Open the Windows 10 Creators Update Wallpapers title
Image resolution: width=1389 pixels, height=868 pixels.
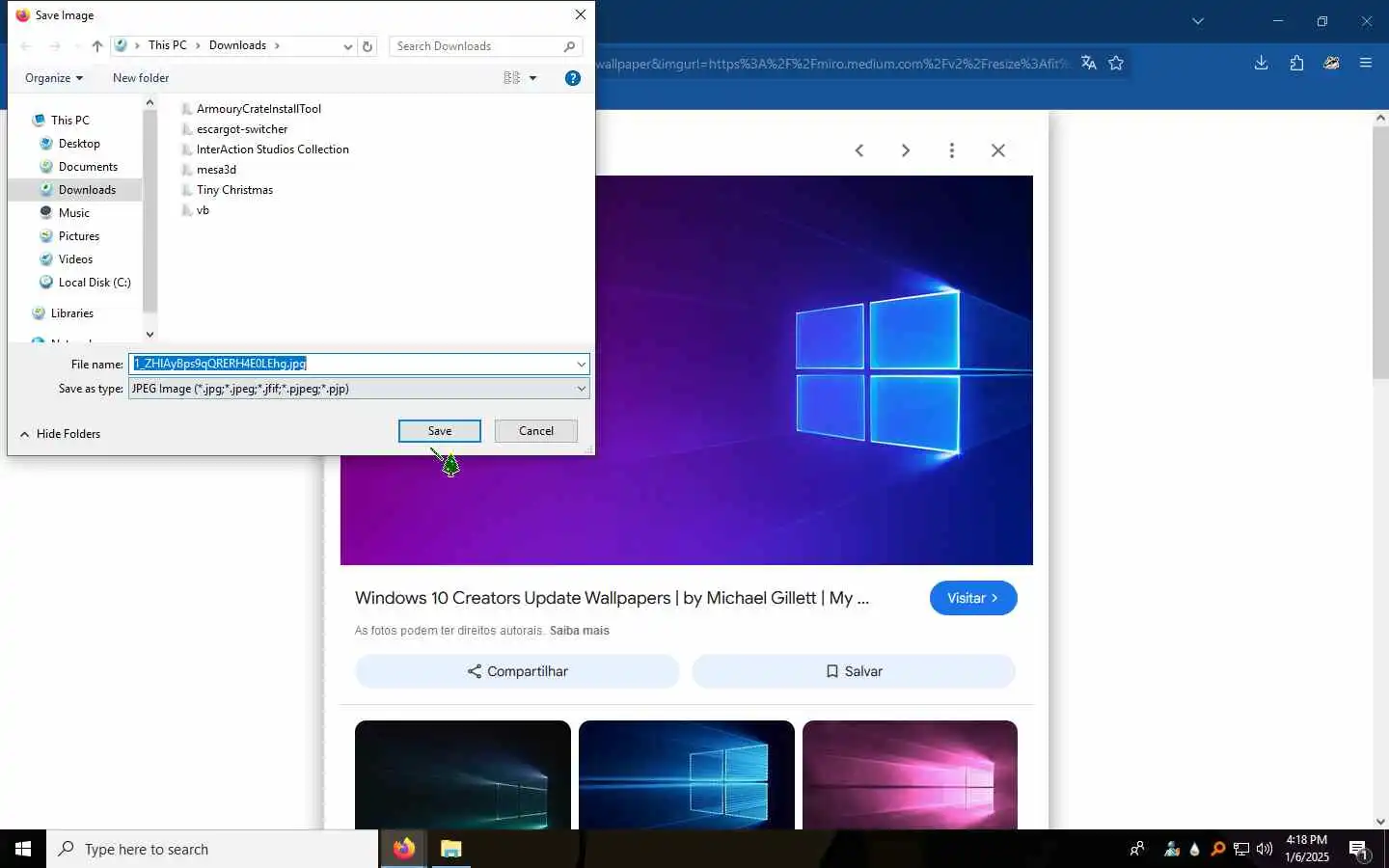(612, 598)
